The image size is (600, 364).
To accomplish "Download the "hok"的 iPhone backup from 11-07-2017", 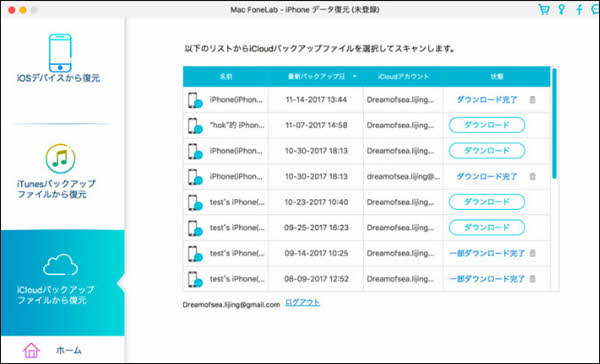I will pos(487,125).
